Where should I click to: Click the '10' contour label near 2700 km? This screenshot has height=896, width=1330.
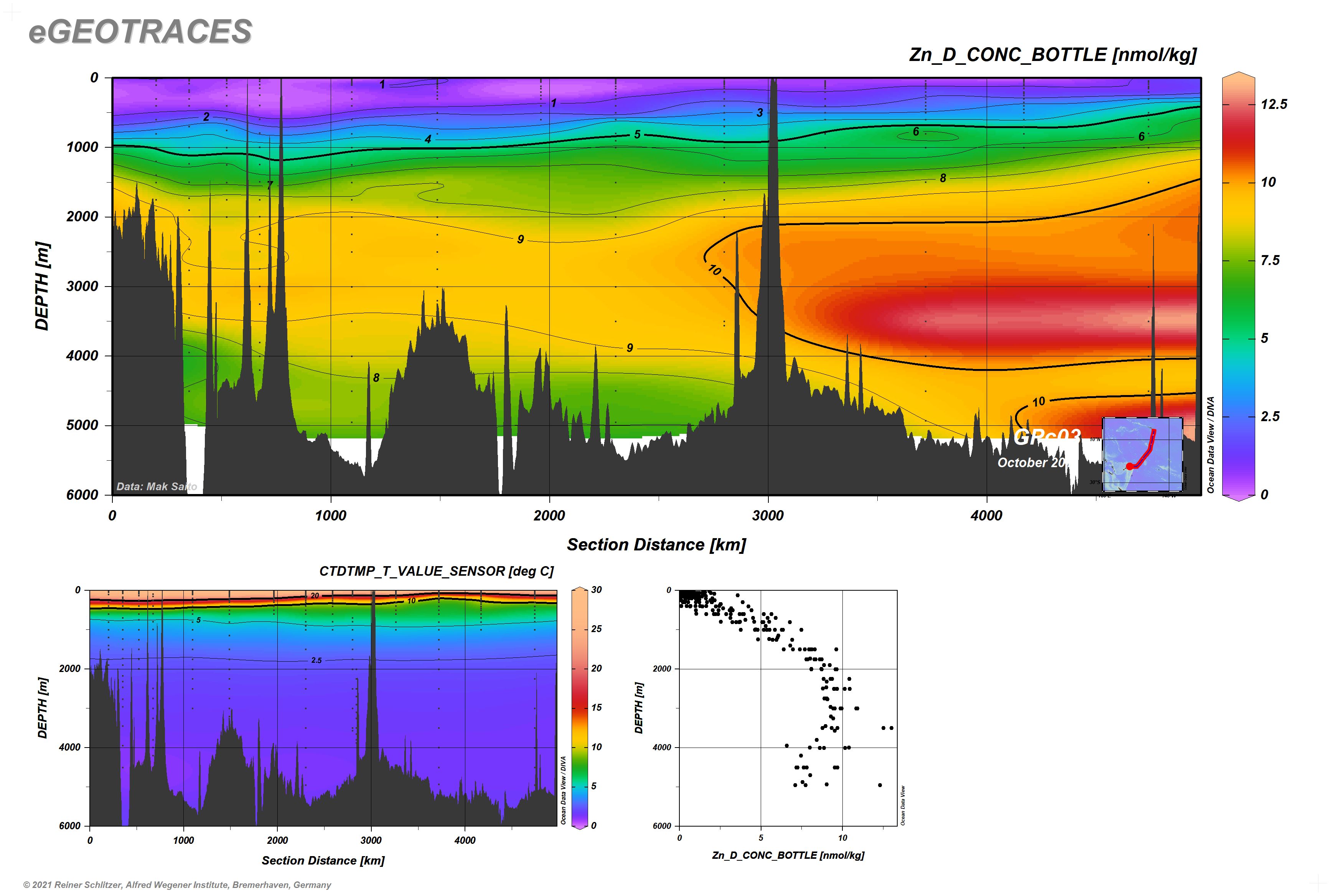coord(714,270)
